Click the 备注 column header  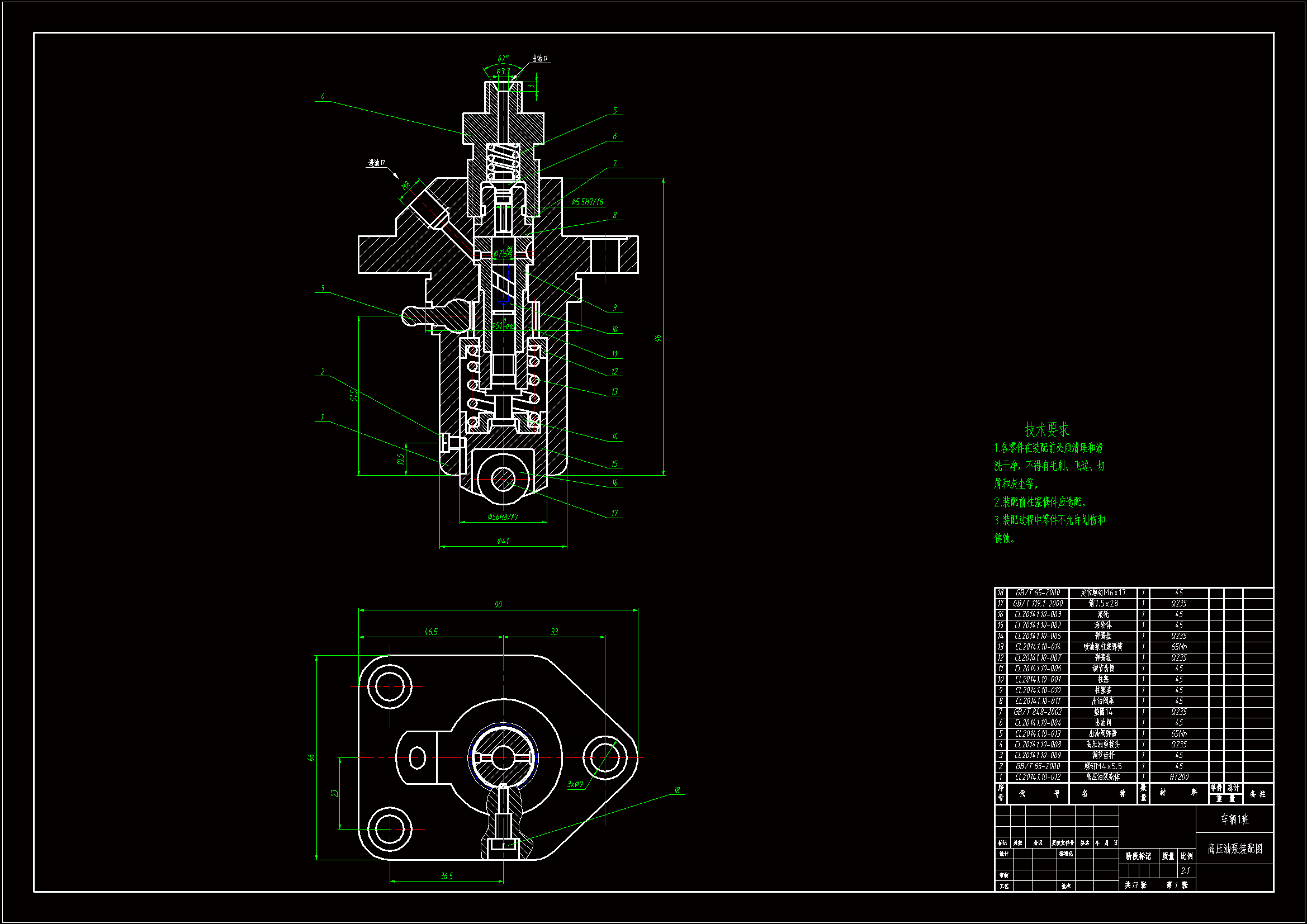pos(1257,794)
